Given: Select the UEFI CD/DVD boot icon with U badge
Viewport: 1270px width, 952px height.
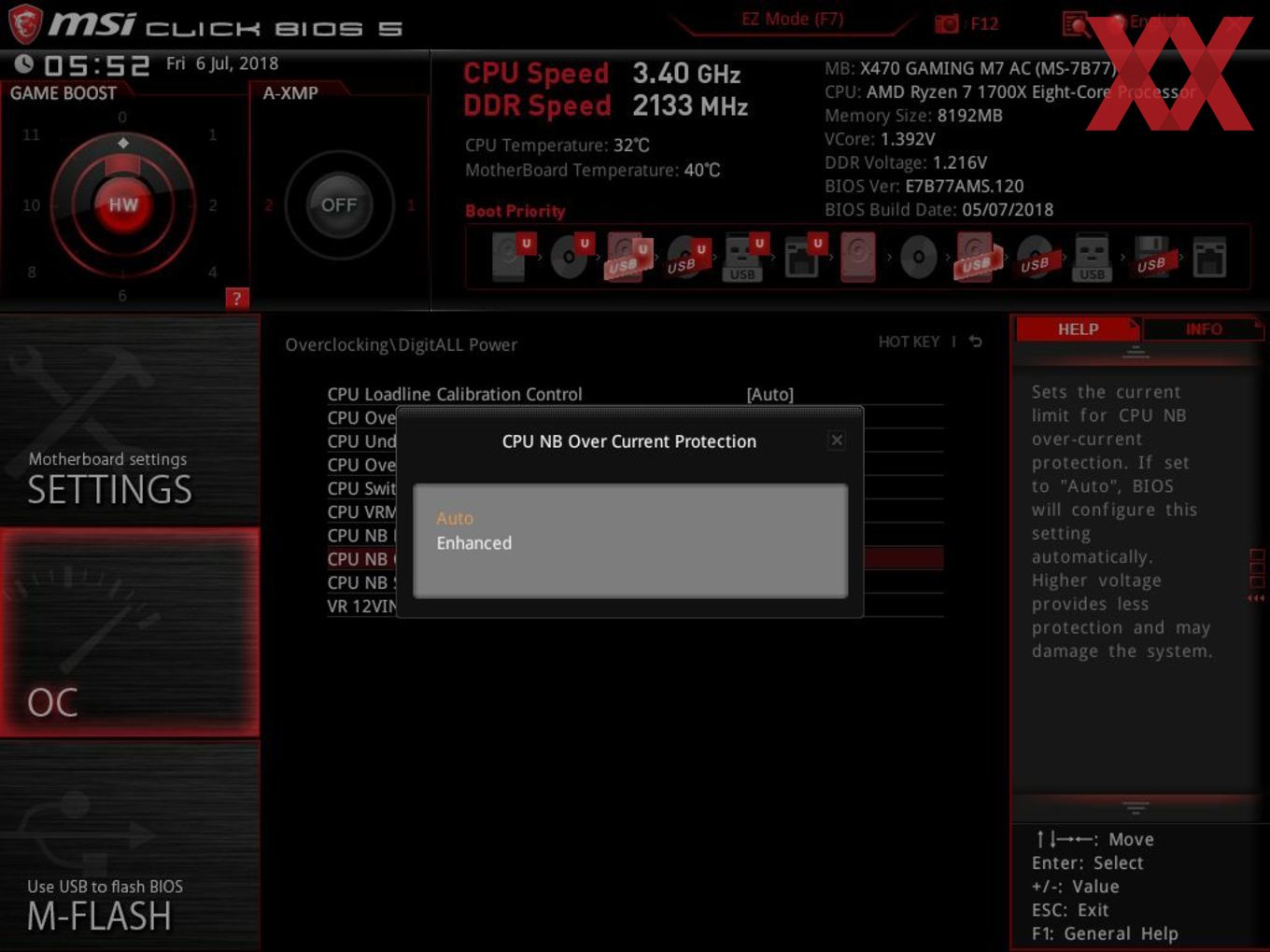Looking at the screenshot, I should click(571, 257).
